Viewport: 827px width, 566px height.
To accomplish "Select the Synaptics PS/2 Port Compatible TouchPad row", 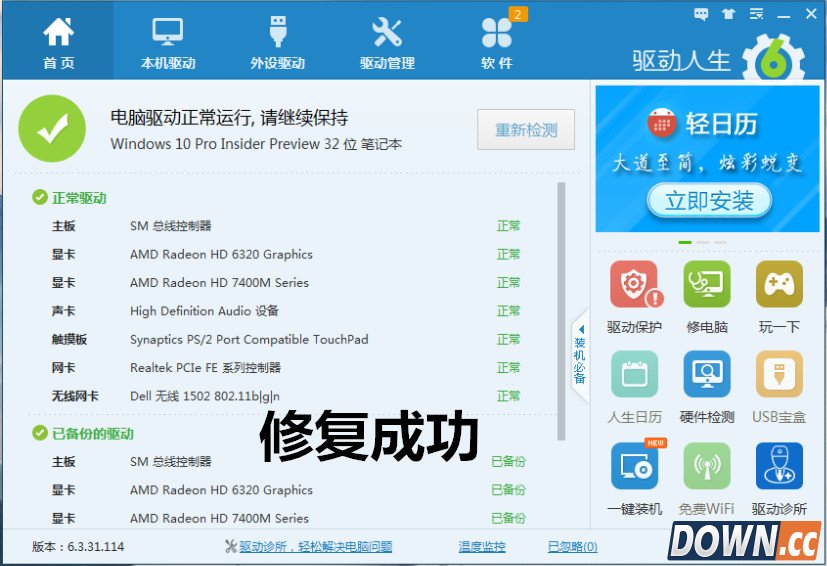I will [x=287, y=339].
